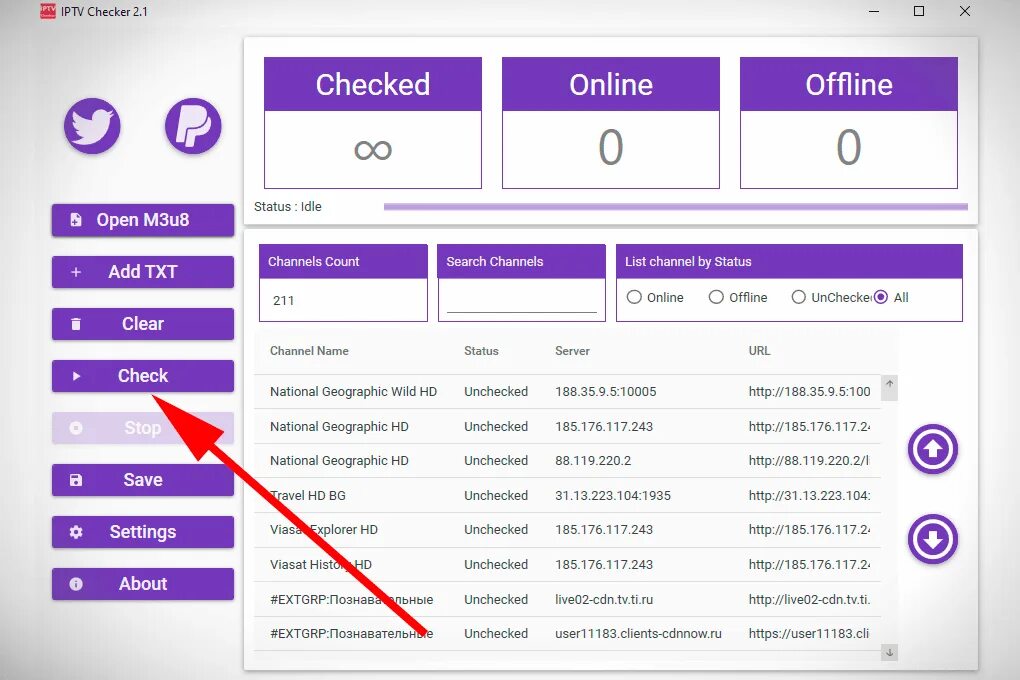Sort by Server column header
The width and height of the screenshot is (1020, 680).
(x=572, y=351)
